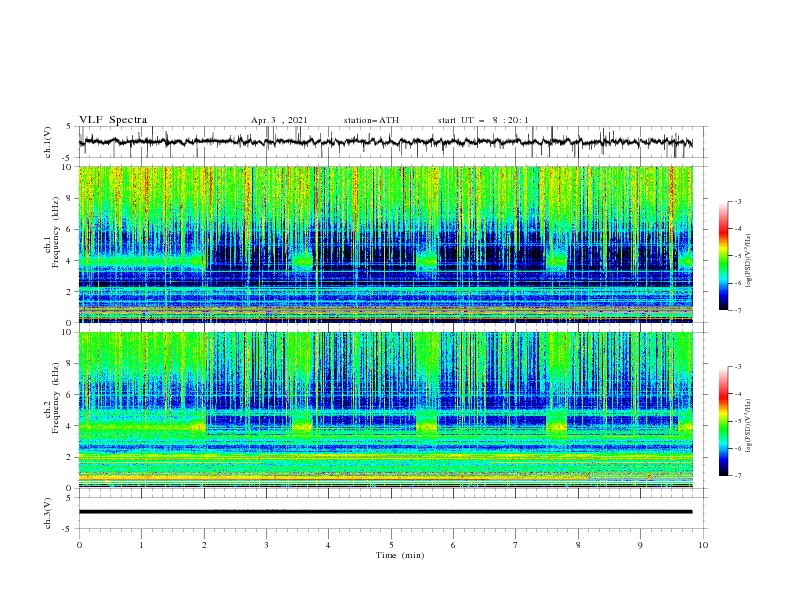The image size is (792, 612).
Task: Click the ch.2 colorbar "log(PSD)(V²/Hz)" label
Action: 748,425
